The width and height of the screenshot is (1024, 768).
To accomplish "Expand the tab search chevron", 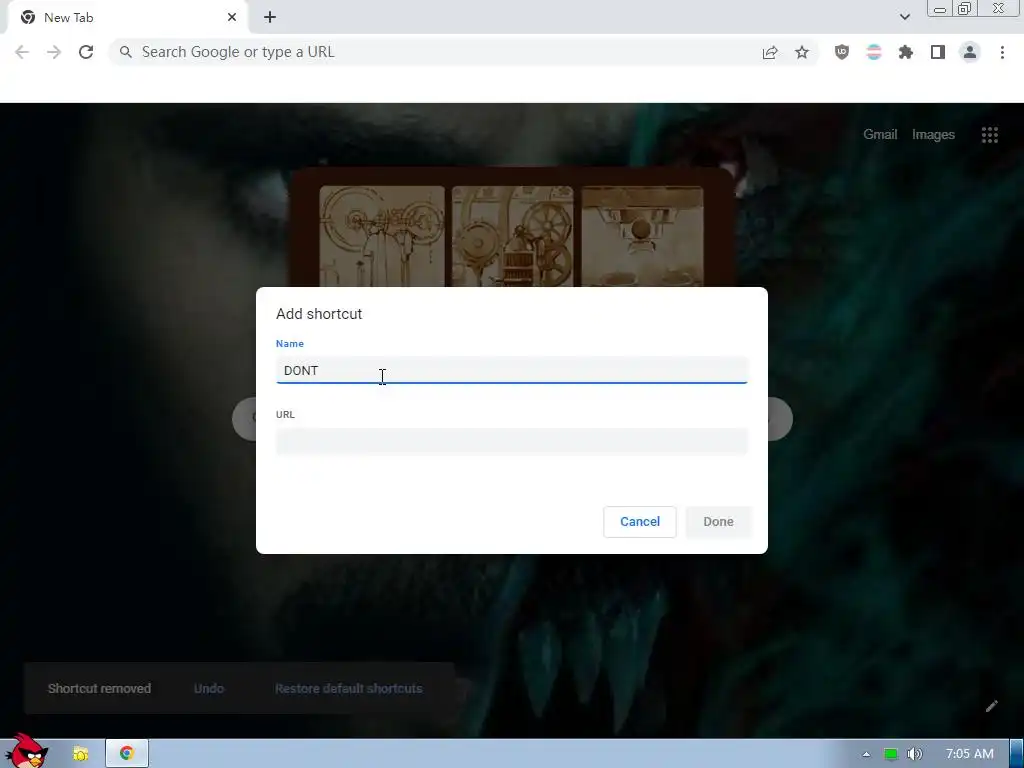I will coord(904,17).
